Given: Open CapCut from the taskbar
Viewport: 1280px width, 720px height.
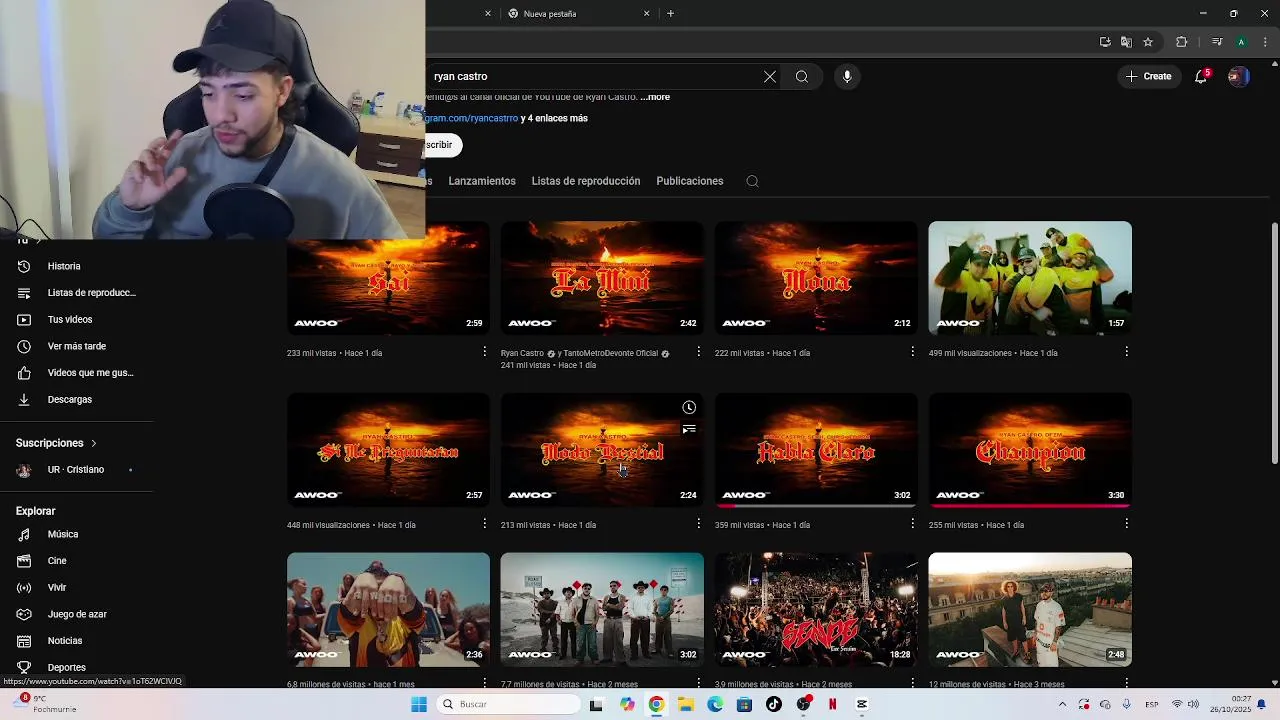Looking at the screenshot, I should coord(862,704).
